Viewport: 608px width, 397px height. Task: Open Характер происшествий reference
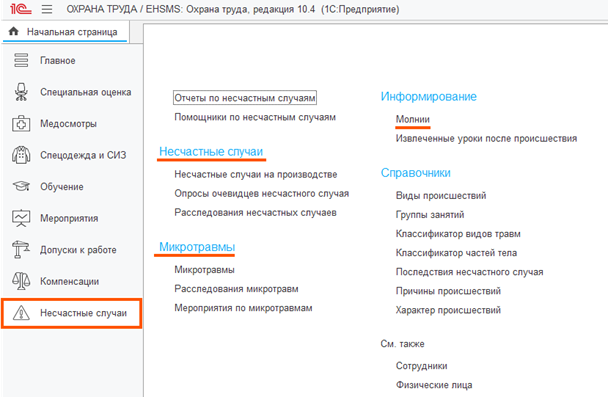(448, 310)
